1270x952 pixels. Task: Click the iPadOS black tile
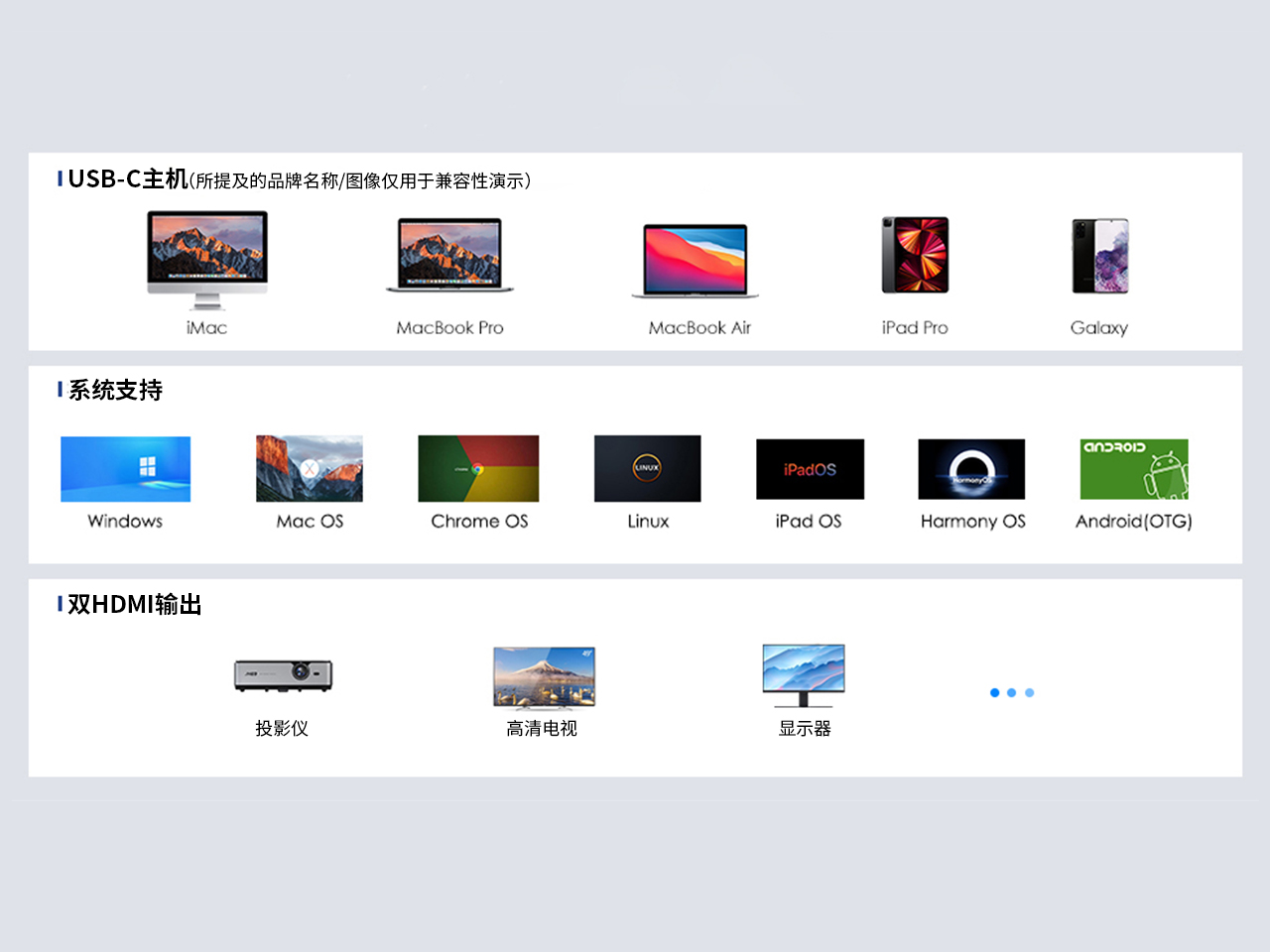pyautogui.click(x=810, y=469)
